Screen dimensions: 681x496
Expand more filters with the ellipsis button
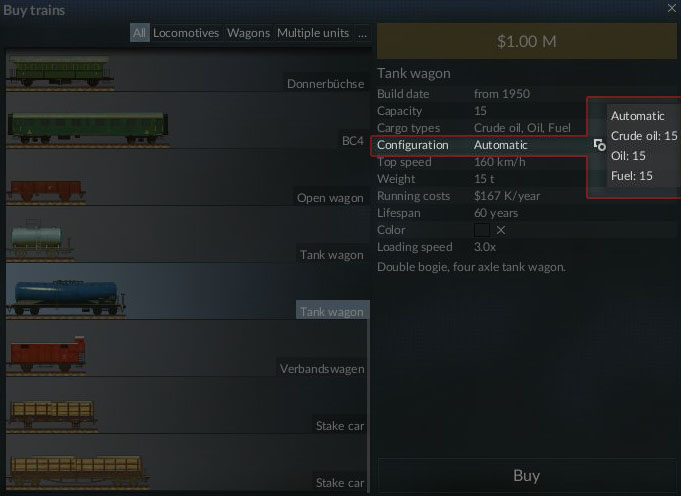pos(362,33)
